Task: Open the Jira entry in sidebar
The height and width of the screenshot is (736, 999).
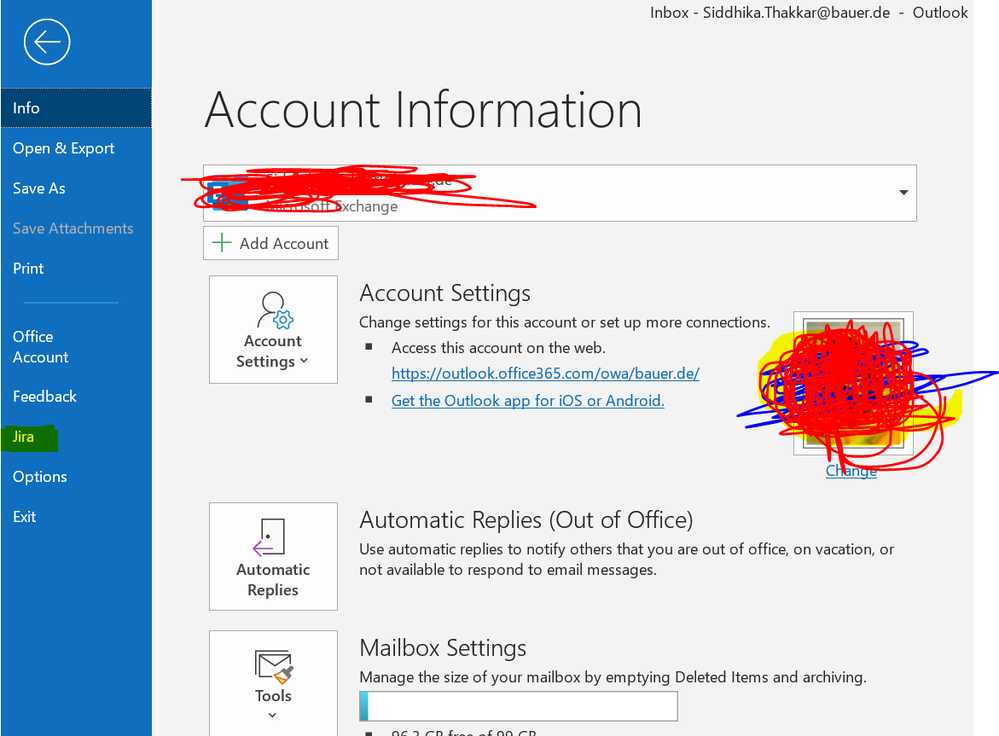Action: (76, 437)
